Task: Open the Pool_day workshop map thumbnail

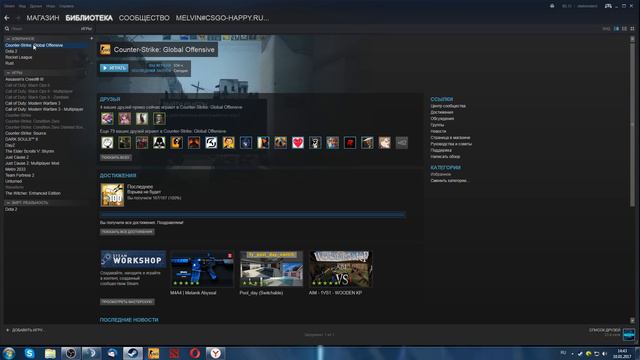Action: (x=271, y=269)
